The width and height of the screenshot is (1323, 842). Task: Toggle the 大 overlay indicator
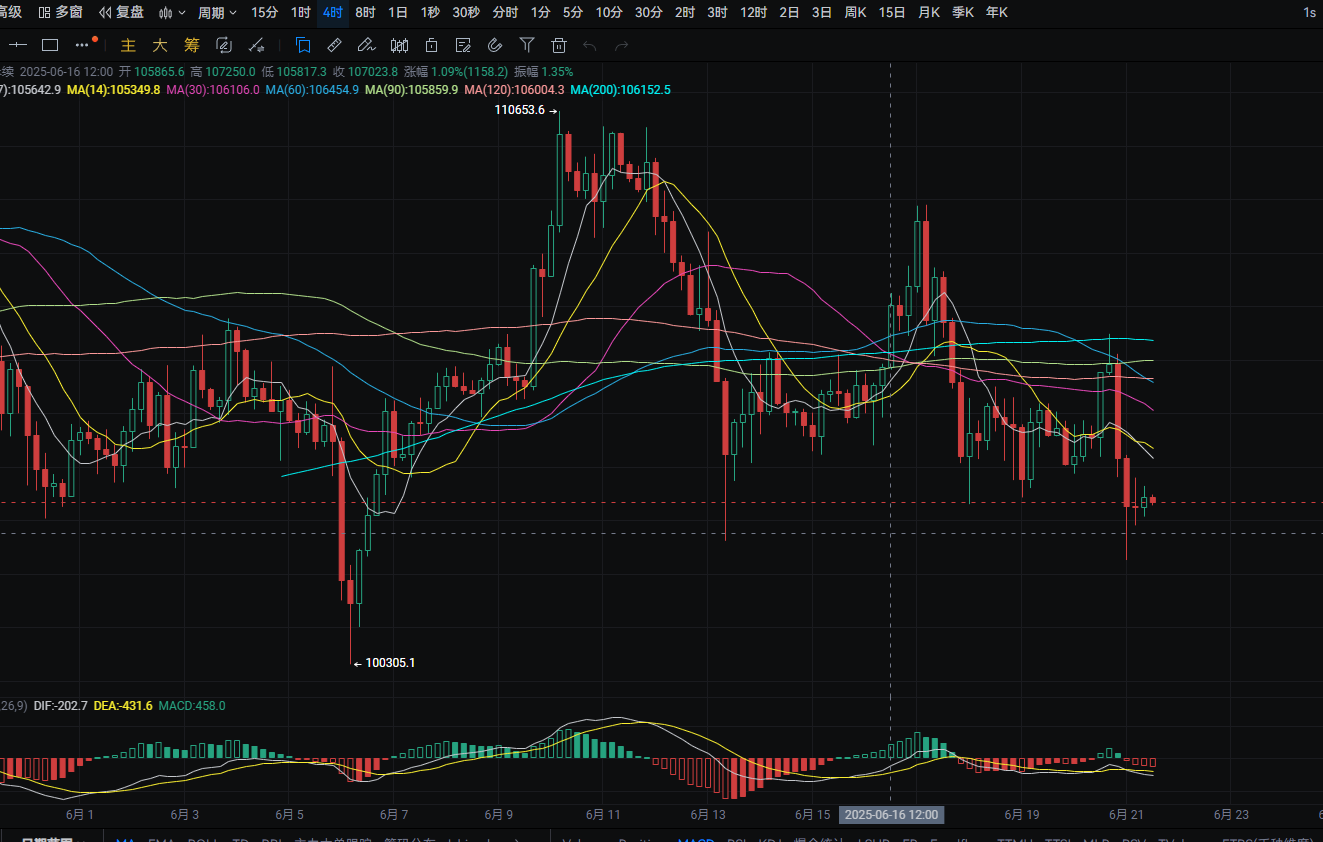pos(160,45)
